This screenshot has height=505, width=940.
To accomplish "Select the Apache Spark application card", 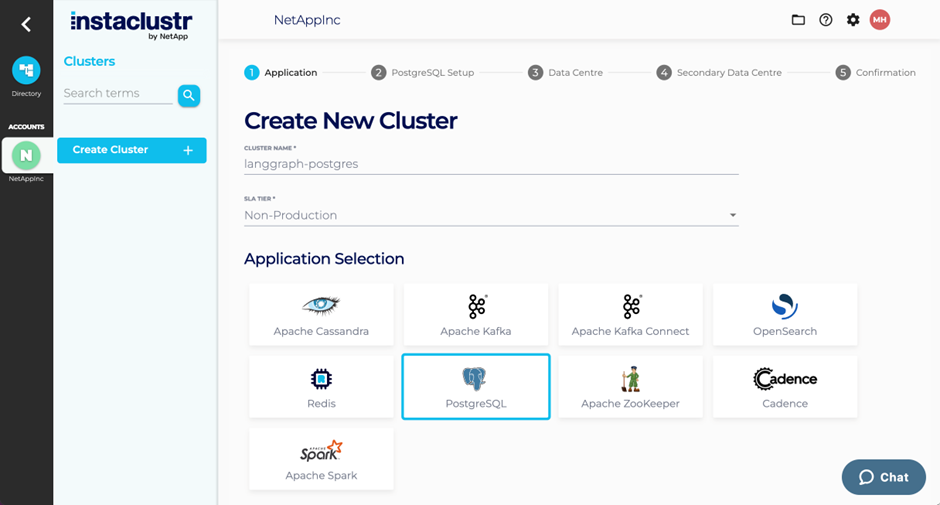I will pos(321,459).
